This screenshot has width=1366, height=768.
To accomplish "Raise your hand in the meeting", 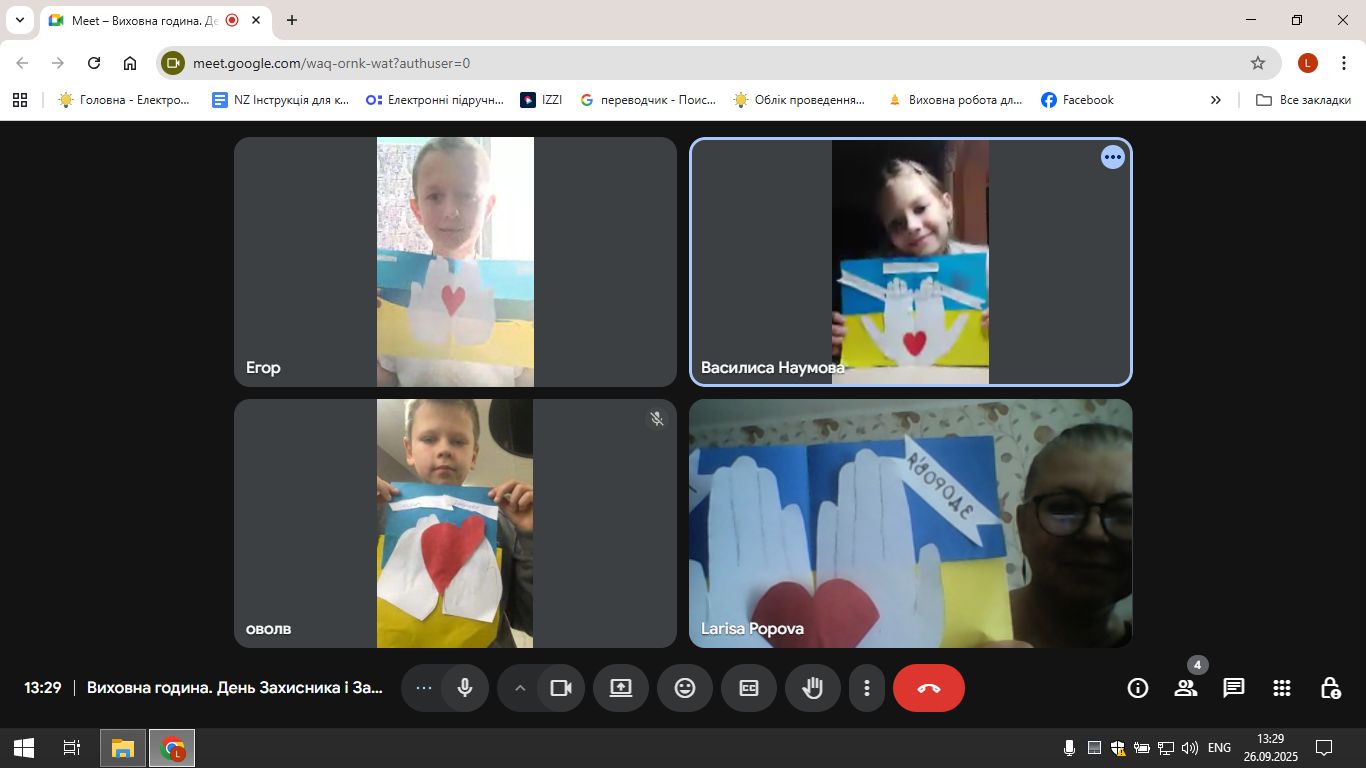I will click(813, 688).
